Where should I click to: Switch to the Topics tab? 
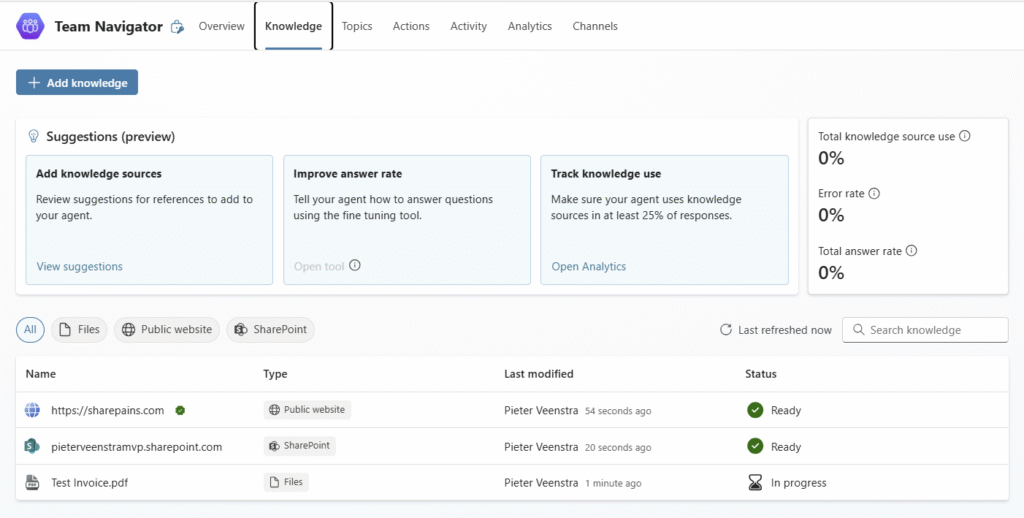357,26
